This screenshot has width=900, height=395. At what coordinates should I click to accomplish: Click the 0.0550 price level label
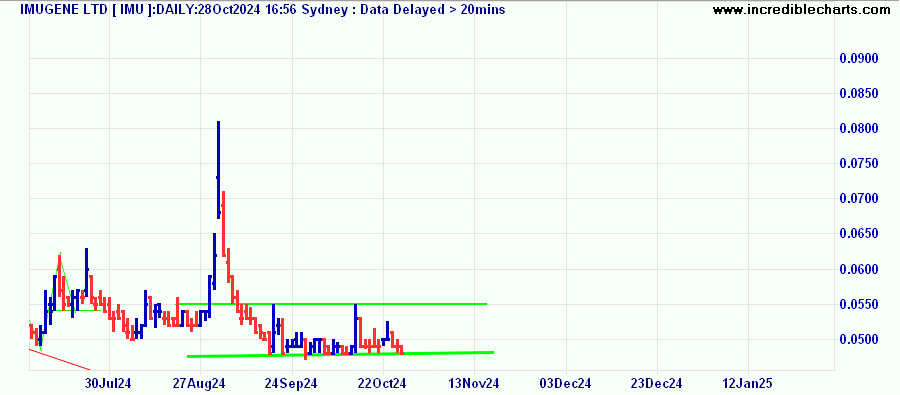859,304
